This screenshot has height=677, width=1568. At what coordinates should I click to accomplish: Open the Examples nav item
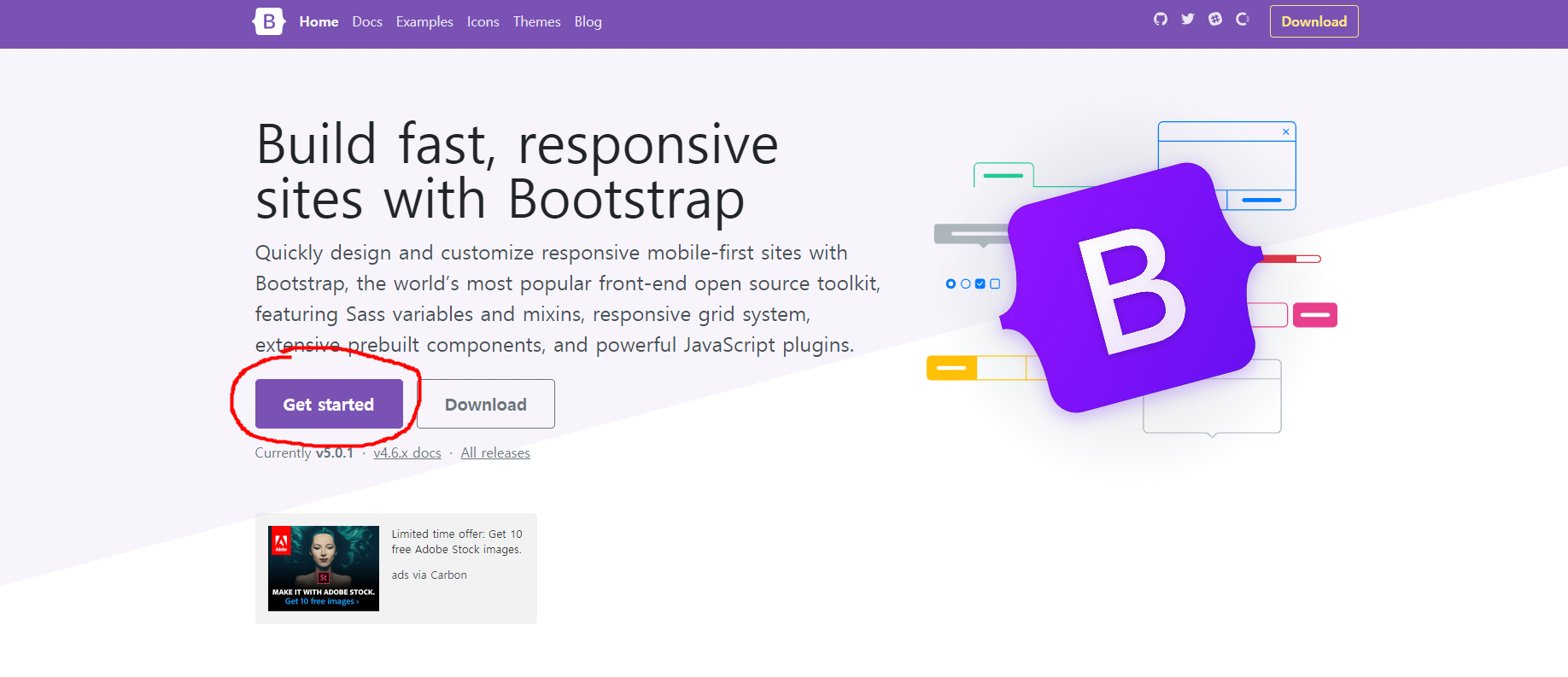pyautogui.click(x=424, y=22)
